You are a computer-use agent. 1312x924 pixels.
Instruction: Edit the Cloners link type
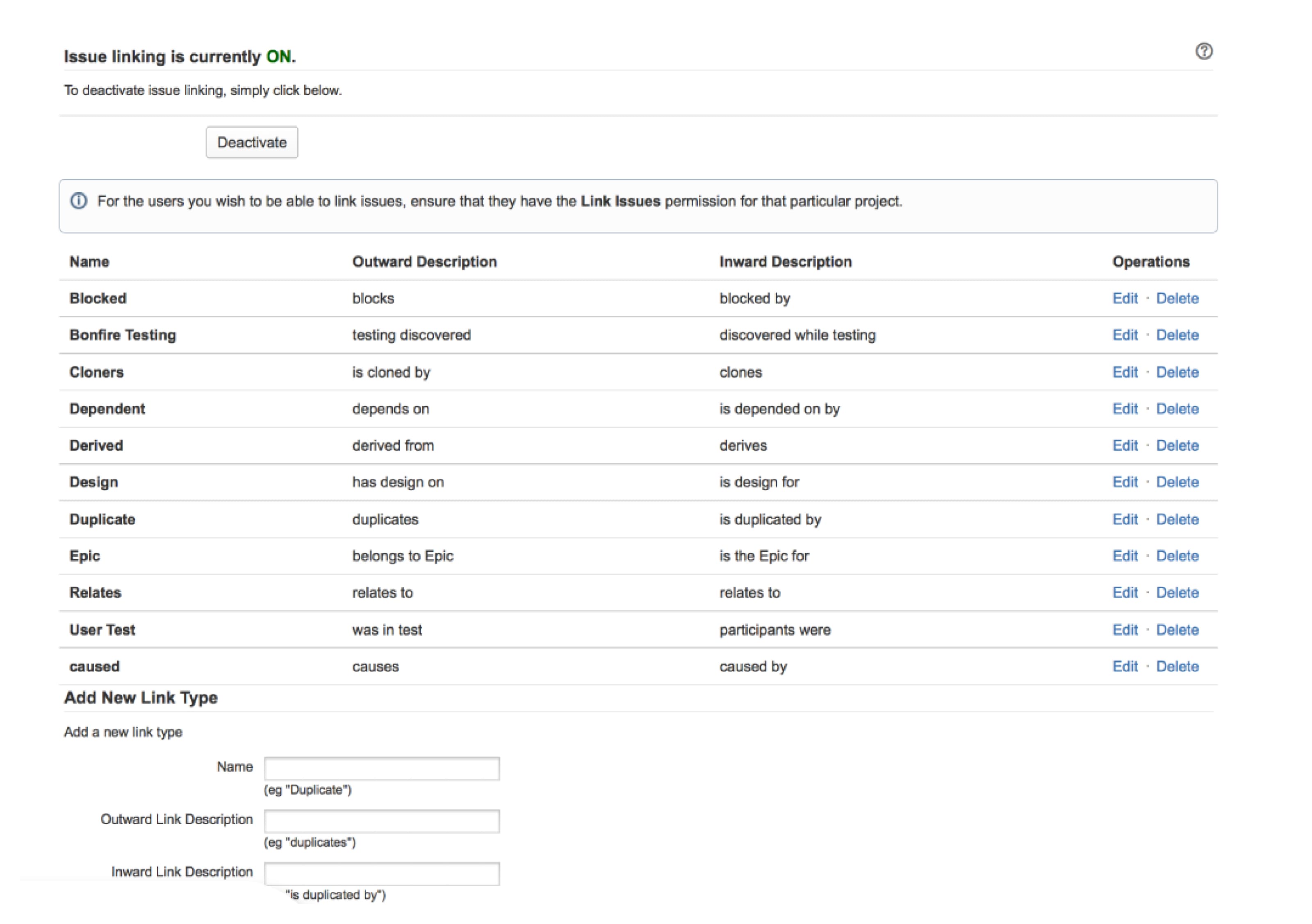pyautogui.click(x=1125, y=372)
